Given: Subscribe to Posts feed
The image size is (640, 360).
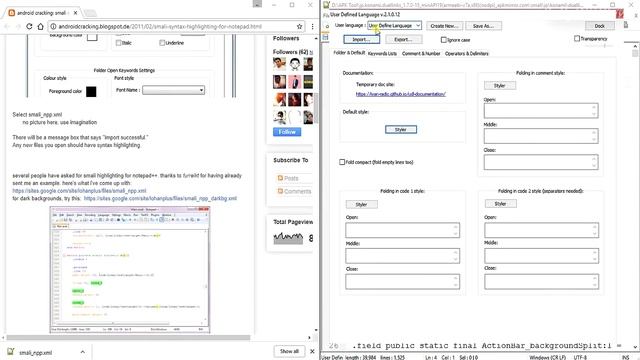Looking at the screenshot, I should click(291, 178).
